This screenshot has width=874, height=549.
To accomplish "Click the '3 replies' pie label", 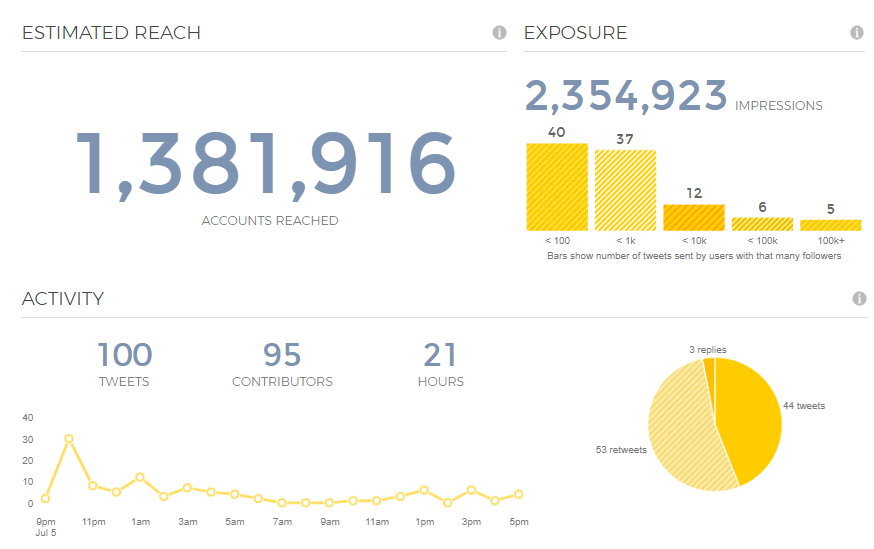I will pos(708,349).
